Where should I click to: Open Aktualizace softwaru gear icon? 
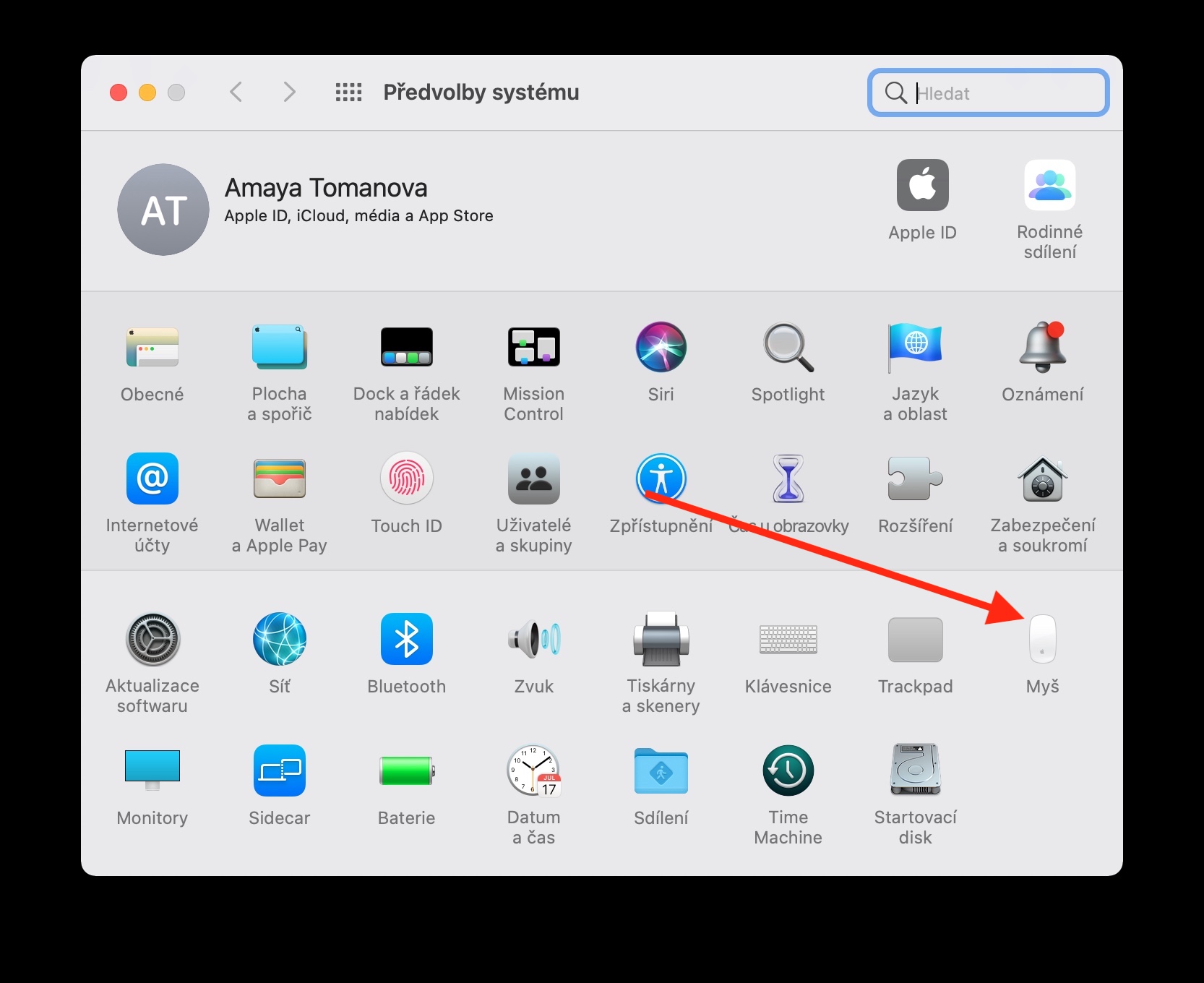152,639
